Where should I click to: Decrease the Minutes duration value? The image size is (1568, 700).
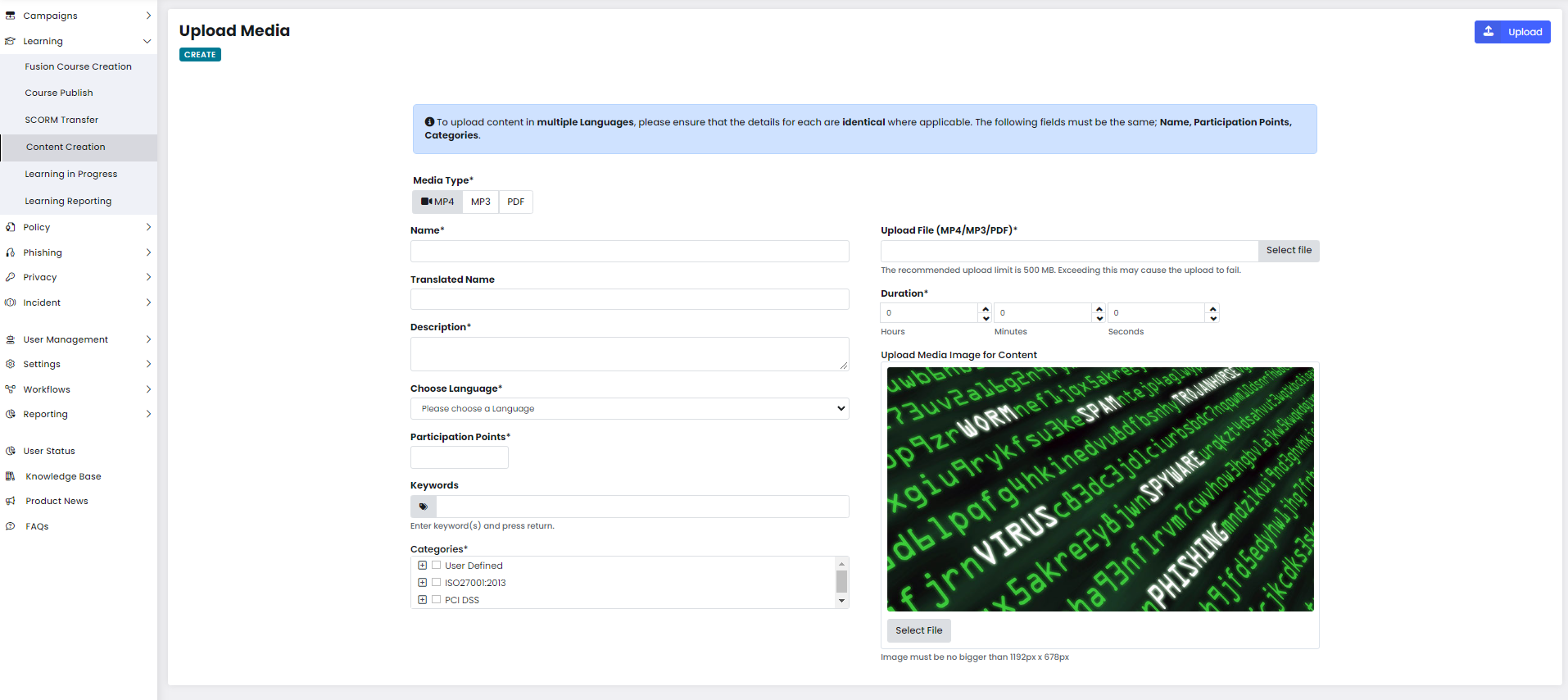pos(1099,317)
